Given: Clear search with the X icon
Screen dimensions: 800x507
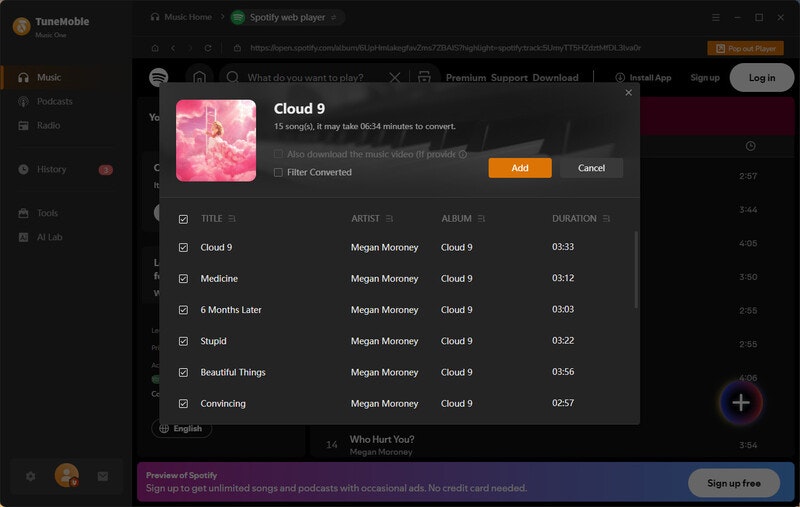Looking at the screenshot, I should [395, 78].
